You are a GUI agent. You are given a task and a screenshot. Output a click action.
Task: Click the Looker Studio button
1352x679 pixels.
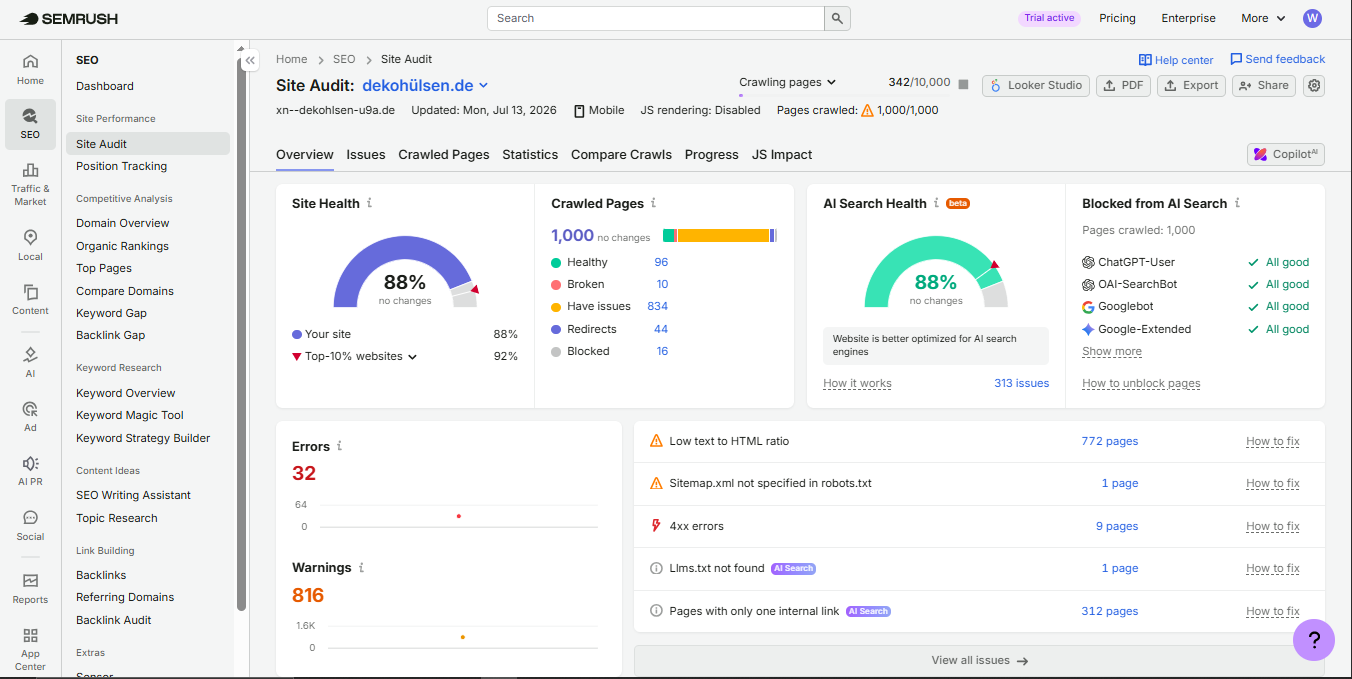pyautogui.click(x=1036, y=85)
